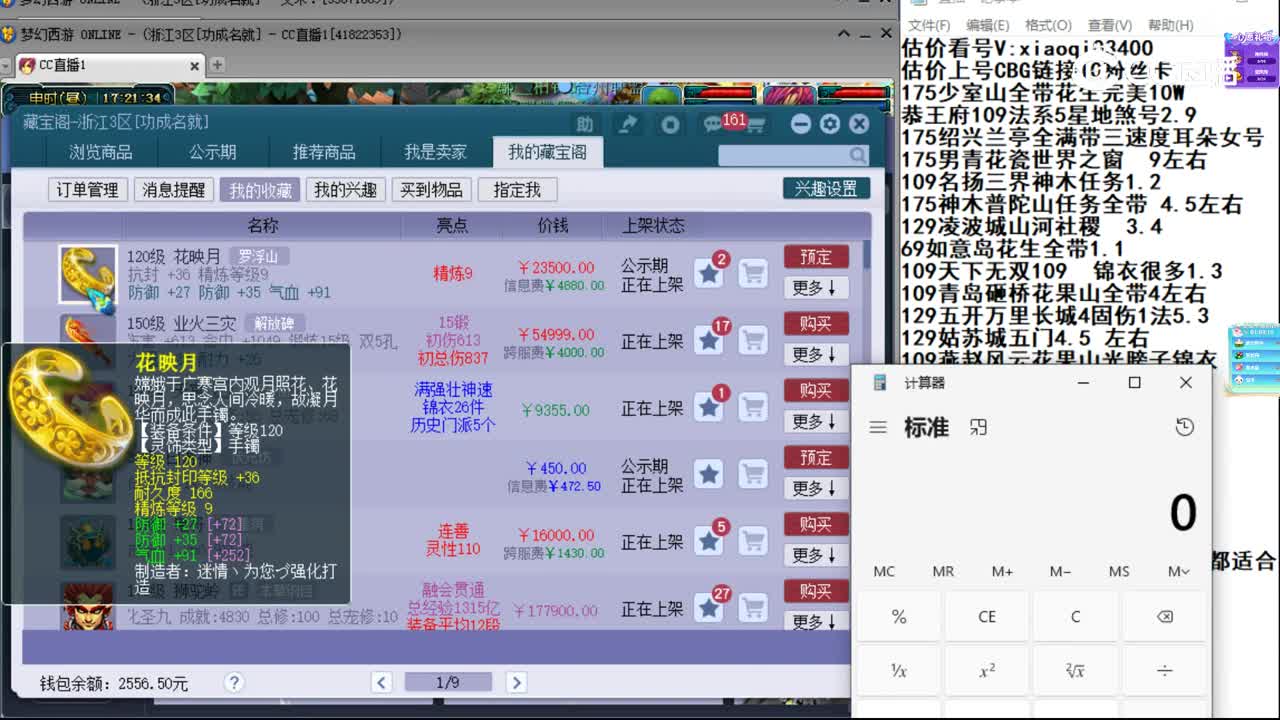This screenshot has height=720, width=1280.
Task: Expand 更多 for the ¥9355.00 row
Action: 816,422
